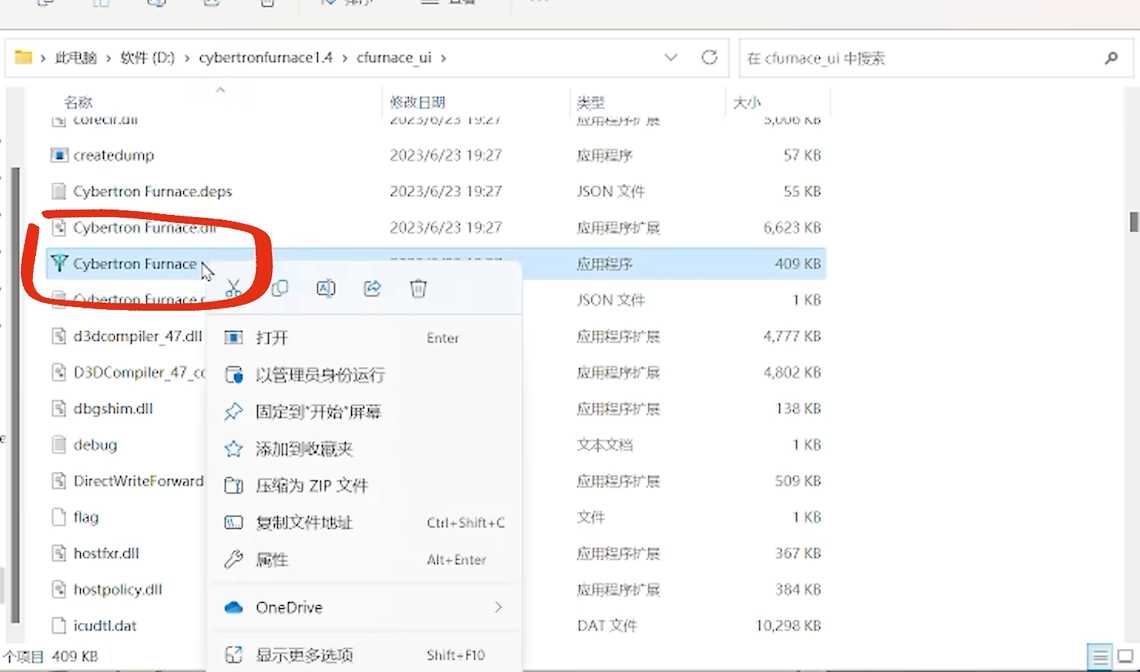The width and height of the screenshot is (1140, 672).
Task: Select 以管理员身份运行 menu entry
Action: tap(364, 375)
